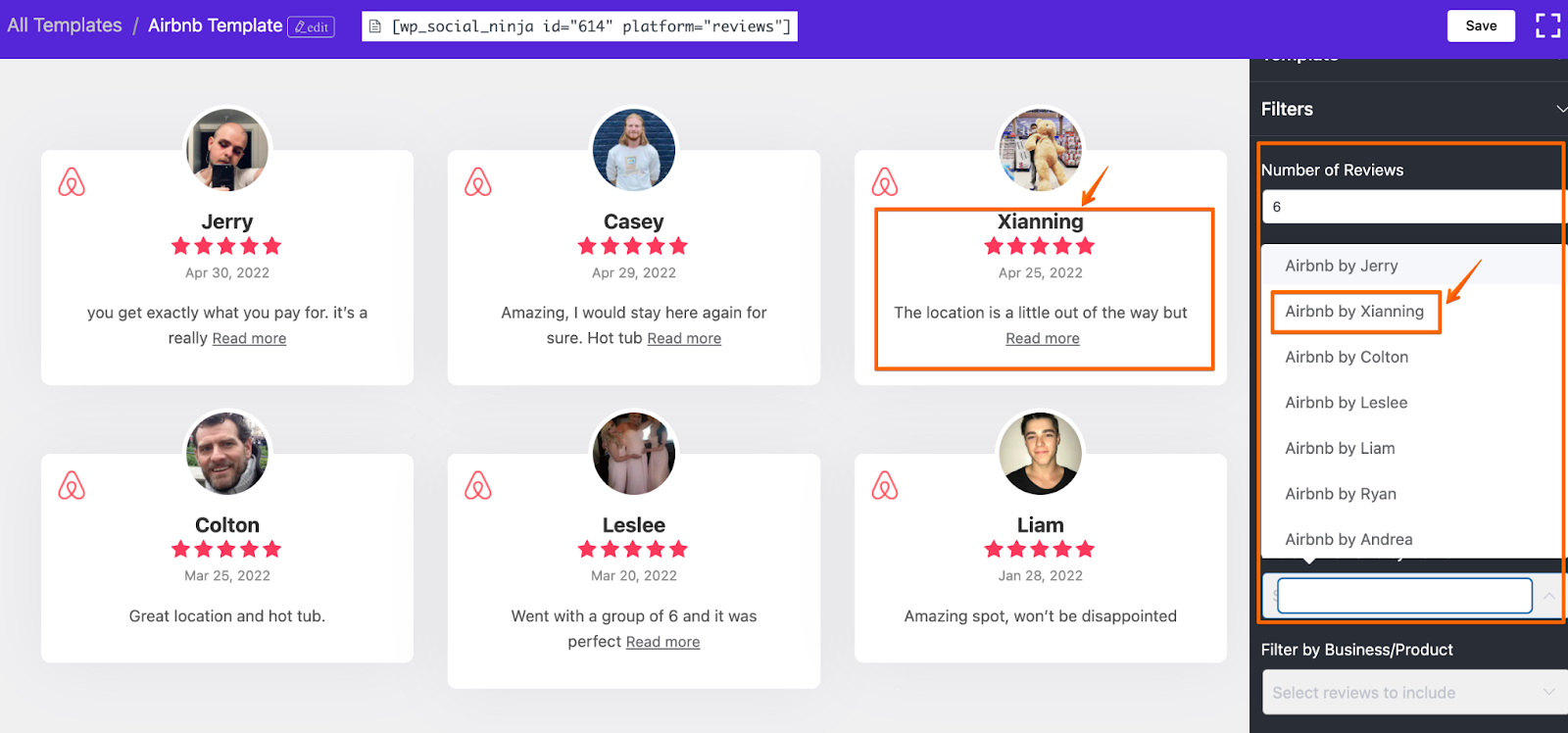Click reviewer name Colton
The image size is (1568, 733).
(227, 525)
